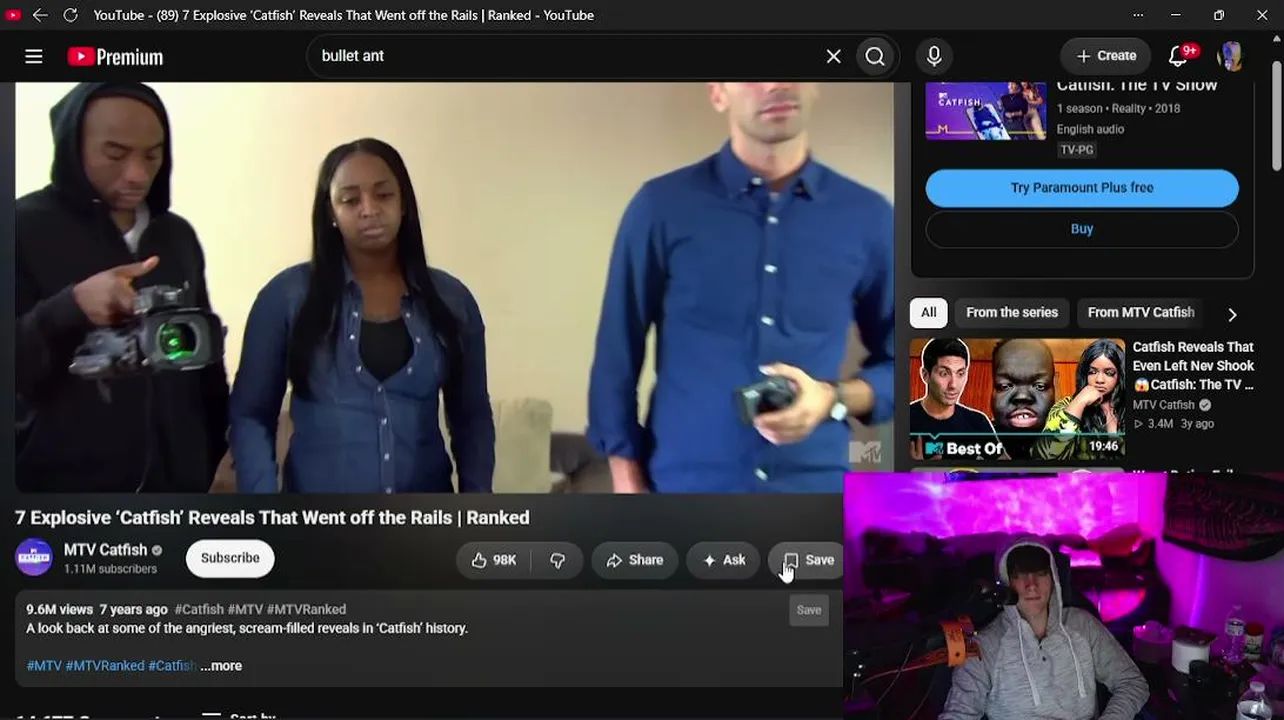Click '1 season • Reality • 2018' text
This screenshot has height=720, width=1284.
(x=1118, y=108)
